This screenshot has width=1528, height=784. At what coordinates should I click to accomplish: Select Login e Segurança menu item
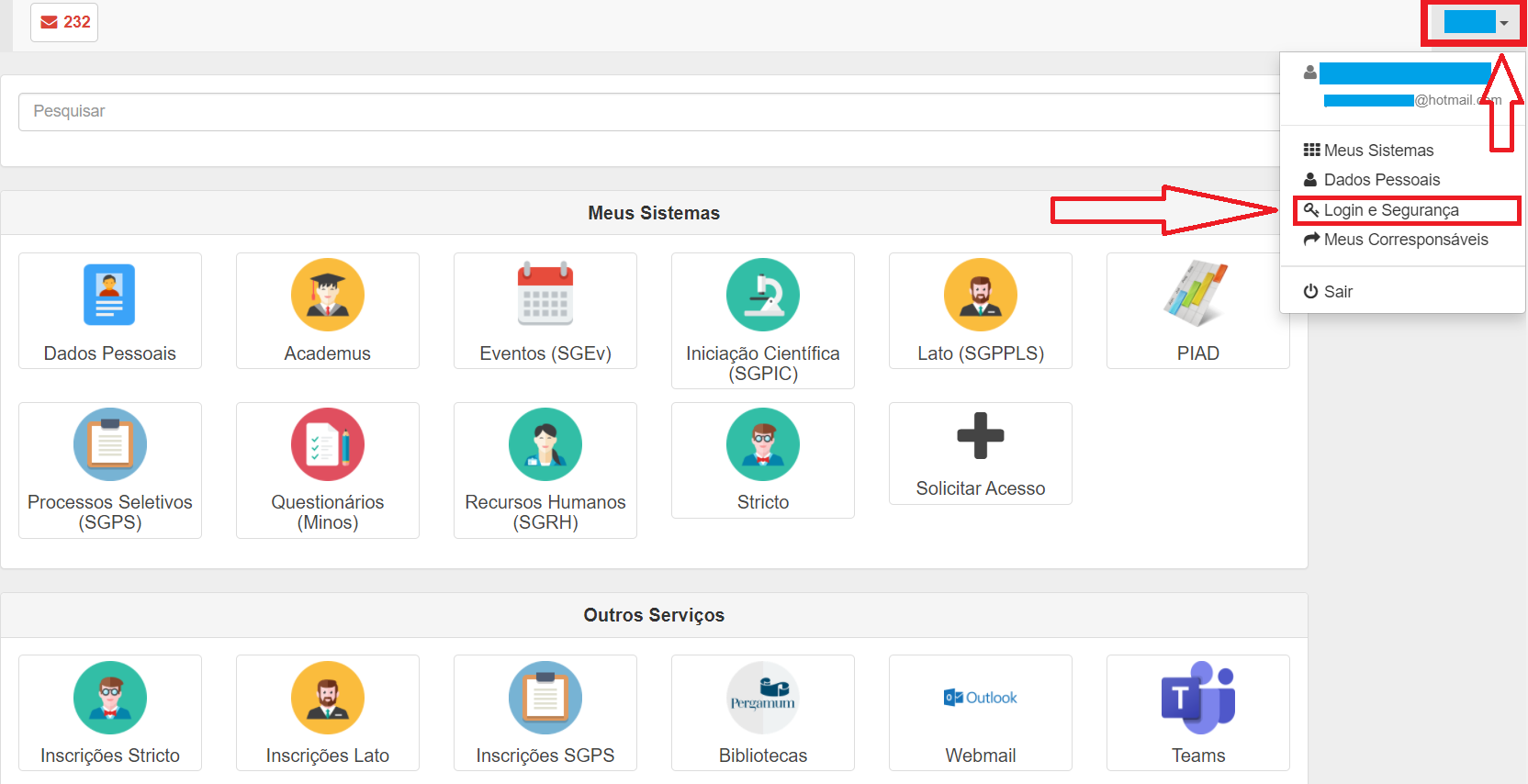1390,210
